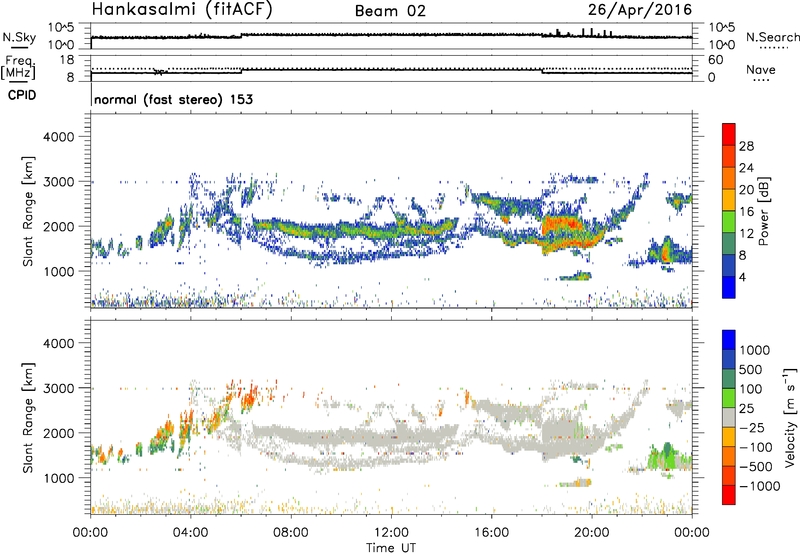Click the "CPID" row label
The width and height of the screenshot is (800, 554).
point(22,95)
